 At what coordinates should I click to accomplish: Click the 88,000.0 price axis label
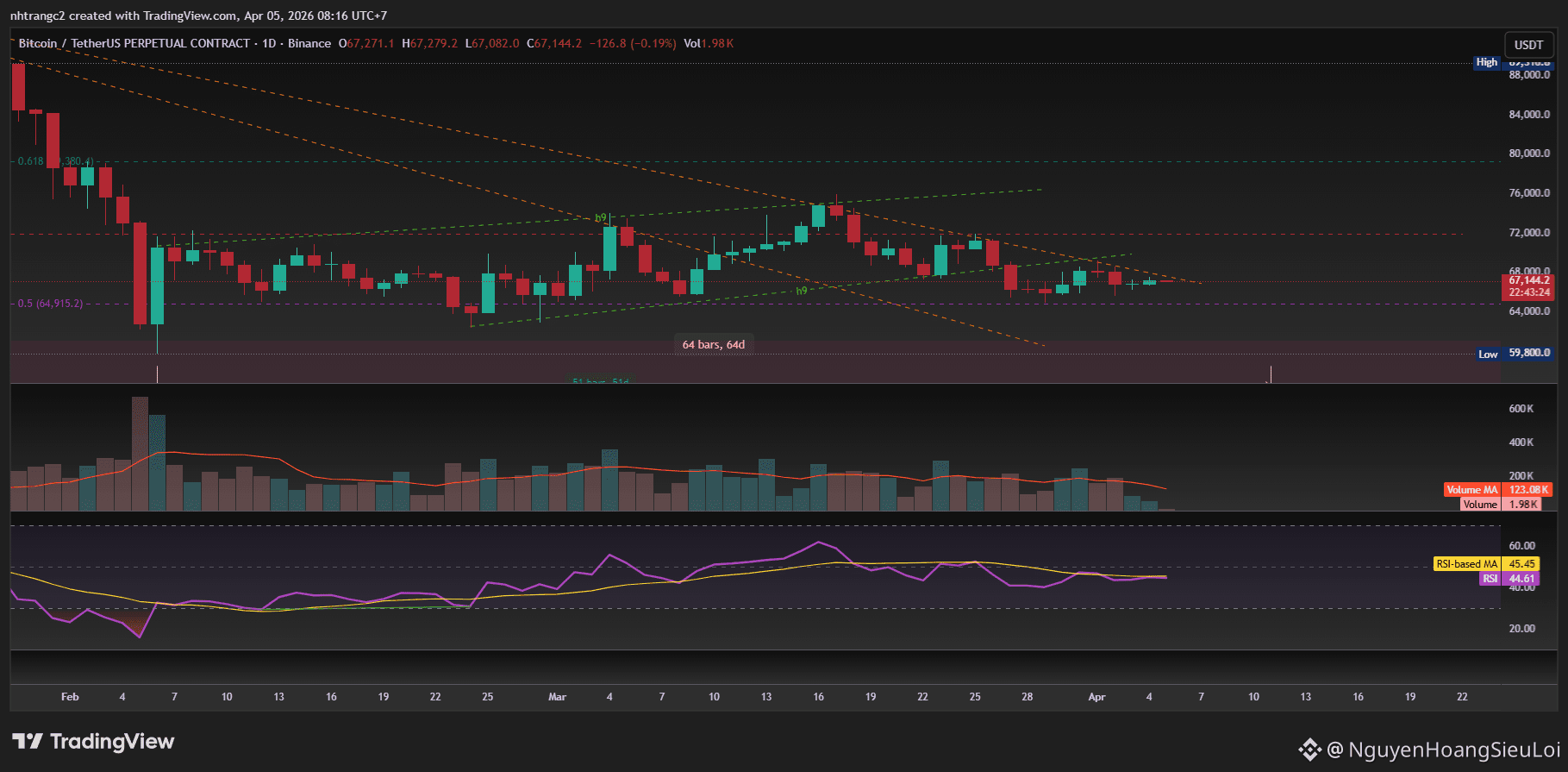(1529, 75)
